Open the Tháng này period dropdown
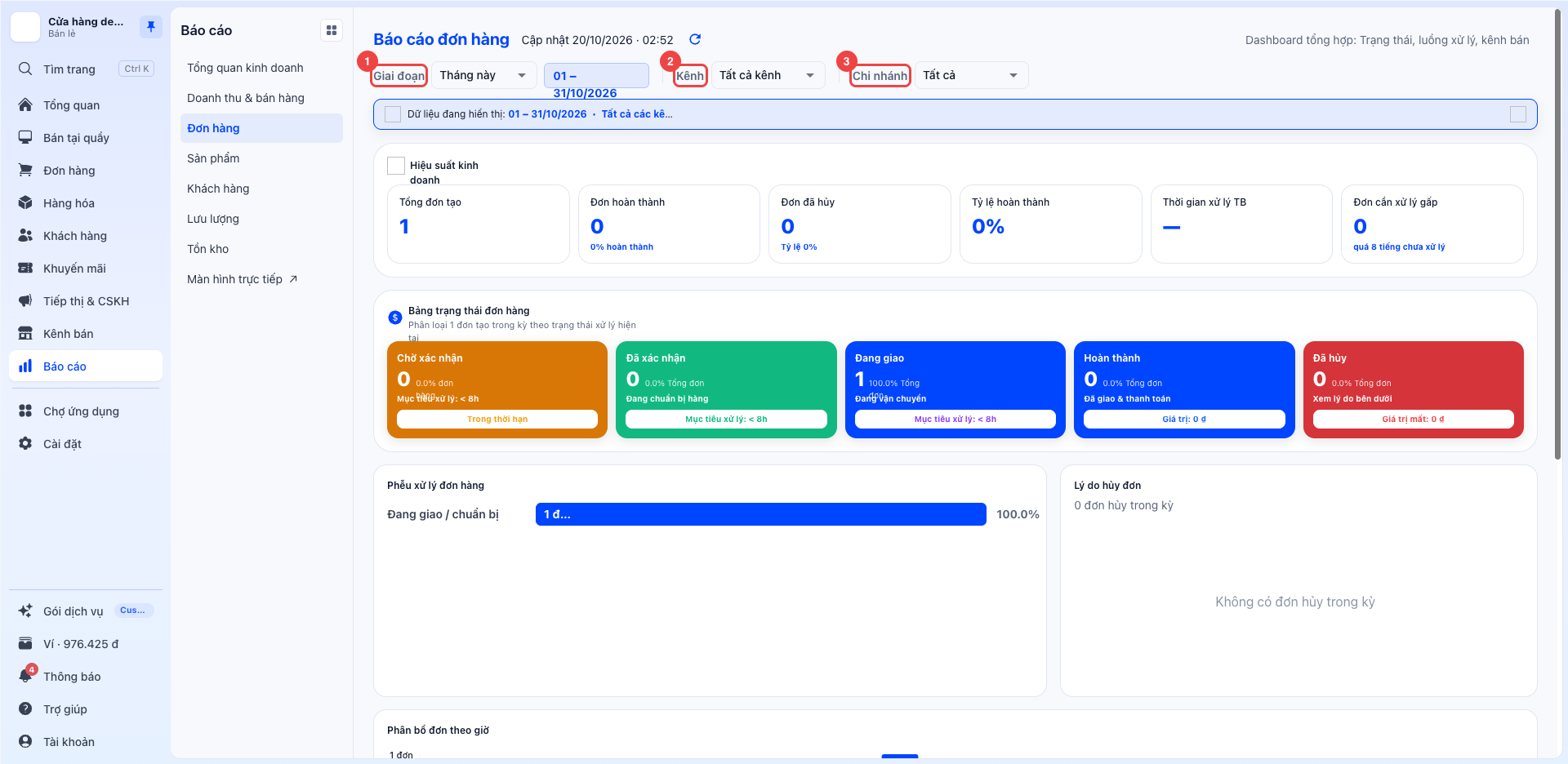The image size is (1568, 764). pyautogui.click(x=484, y=75)
